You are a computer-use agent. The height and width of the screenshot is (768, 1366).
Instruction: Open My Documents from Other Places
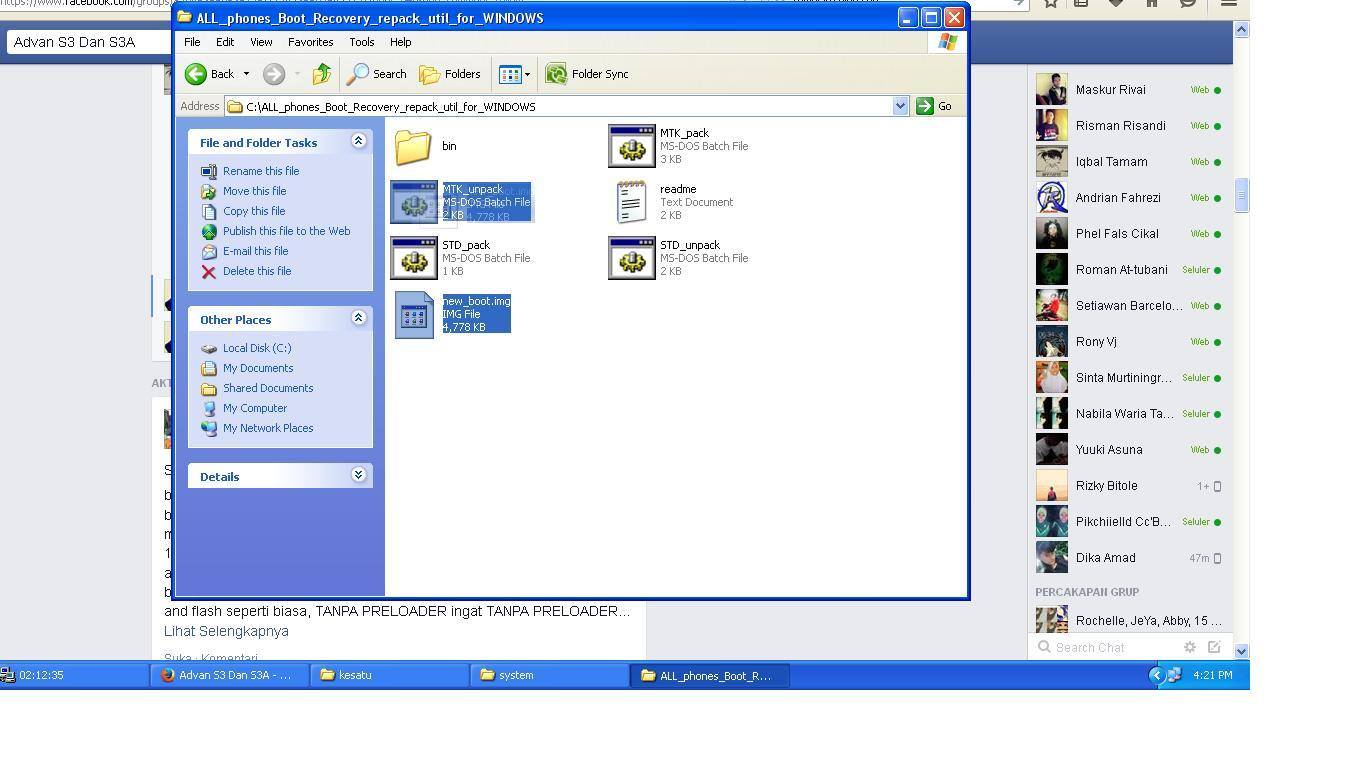point(258,368)
